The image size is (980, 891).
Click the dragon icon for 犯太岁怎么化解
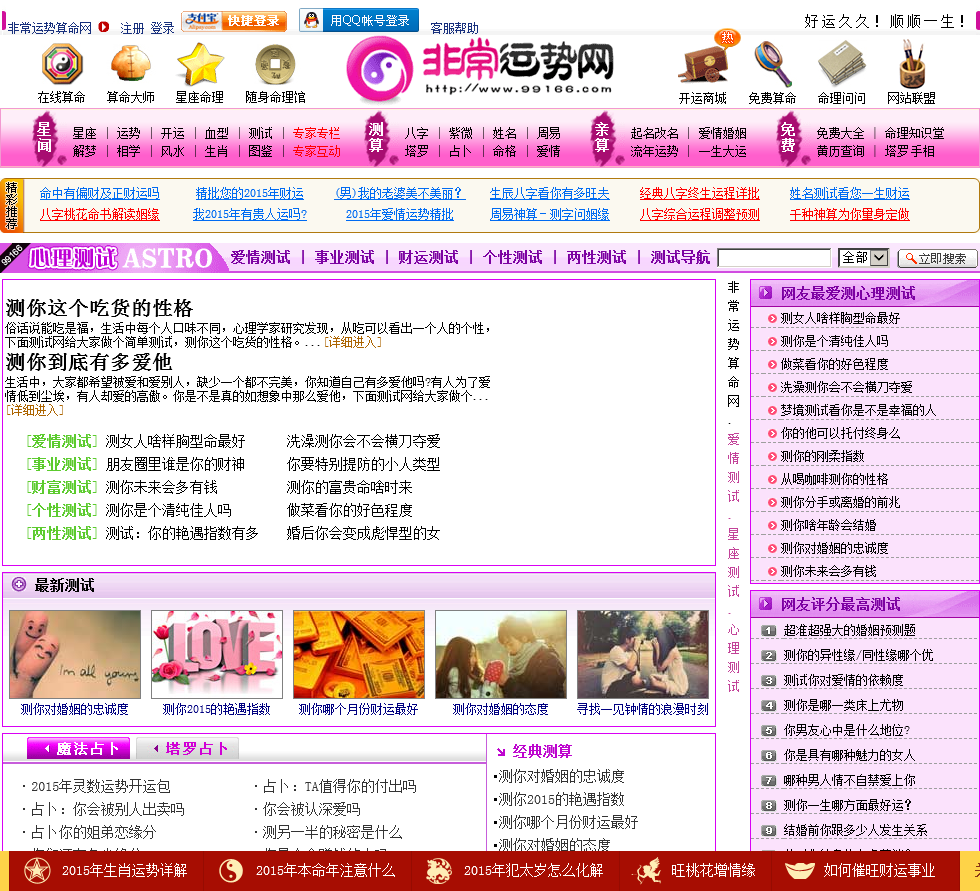tap(439, 870)
